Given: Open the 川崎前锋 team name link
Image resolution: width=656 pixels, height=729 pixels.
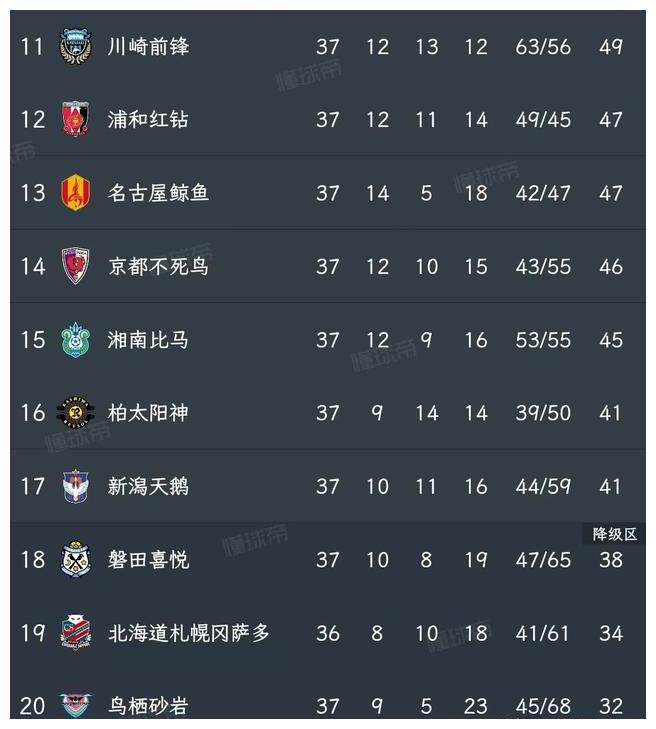Looking at the screenshot, I should pos(148,46).
